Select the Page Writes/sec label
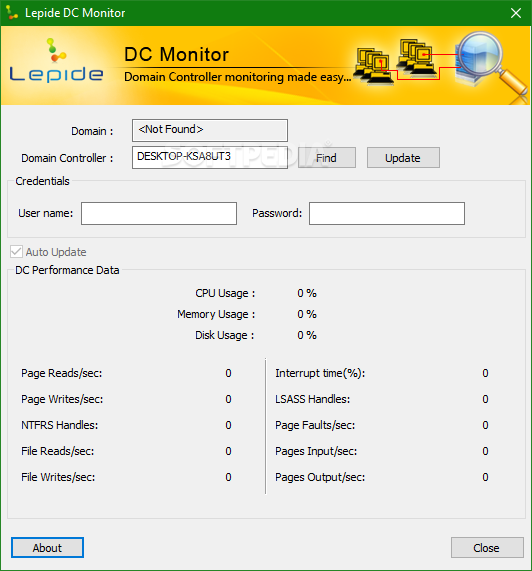 [x=62, y=399]
